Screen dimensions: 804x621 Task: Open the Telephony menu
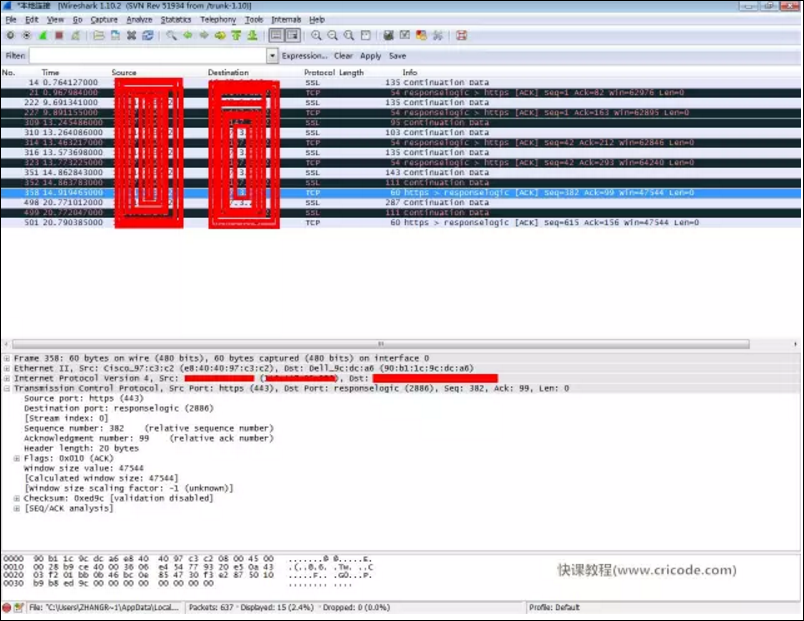tap(218, 19)
